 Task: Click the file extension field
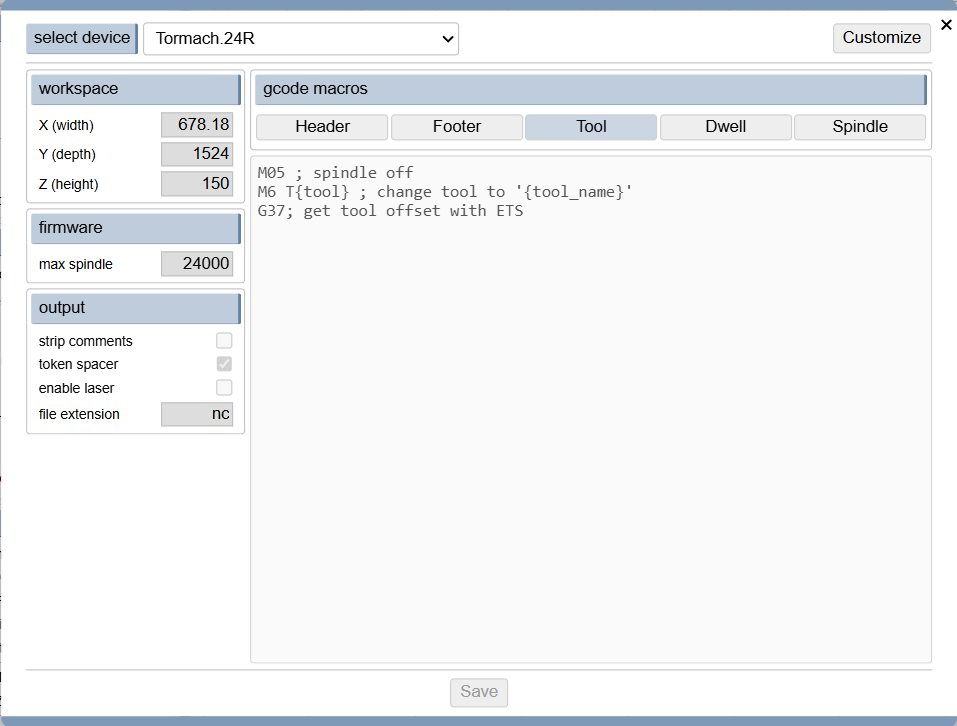pos(197,414)
